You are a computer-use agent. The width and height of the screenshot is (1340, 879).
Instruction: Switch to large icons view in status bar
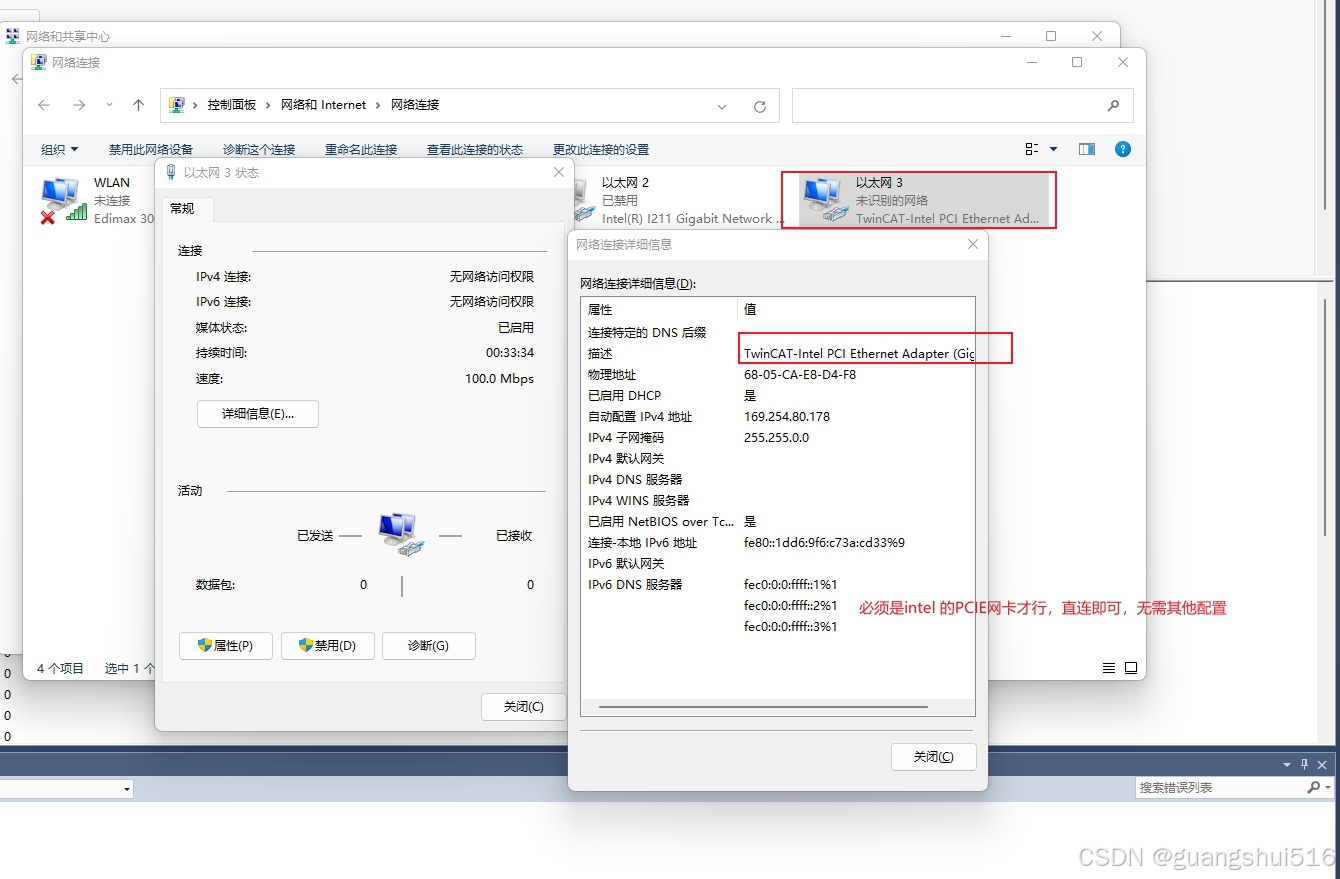[x=1131, y=667]
